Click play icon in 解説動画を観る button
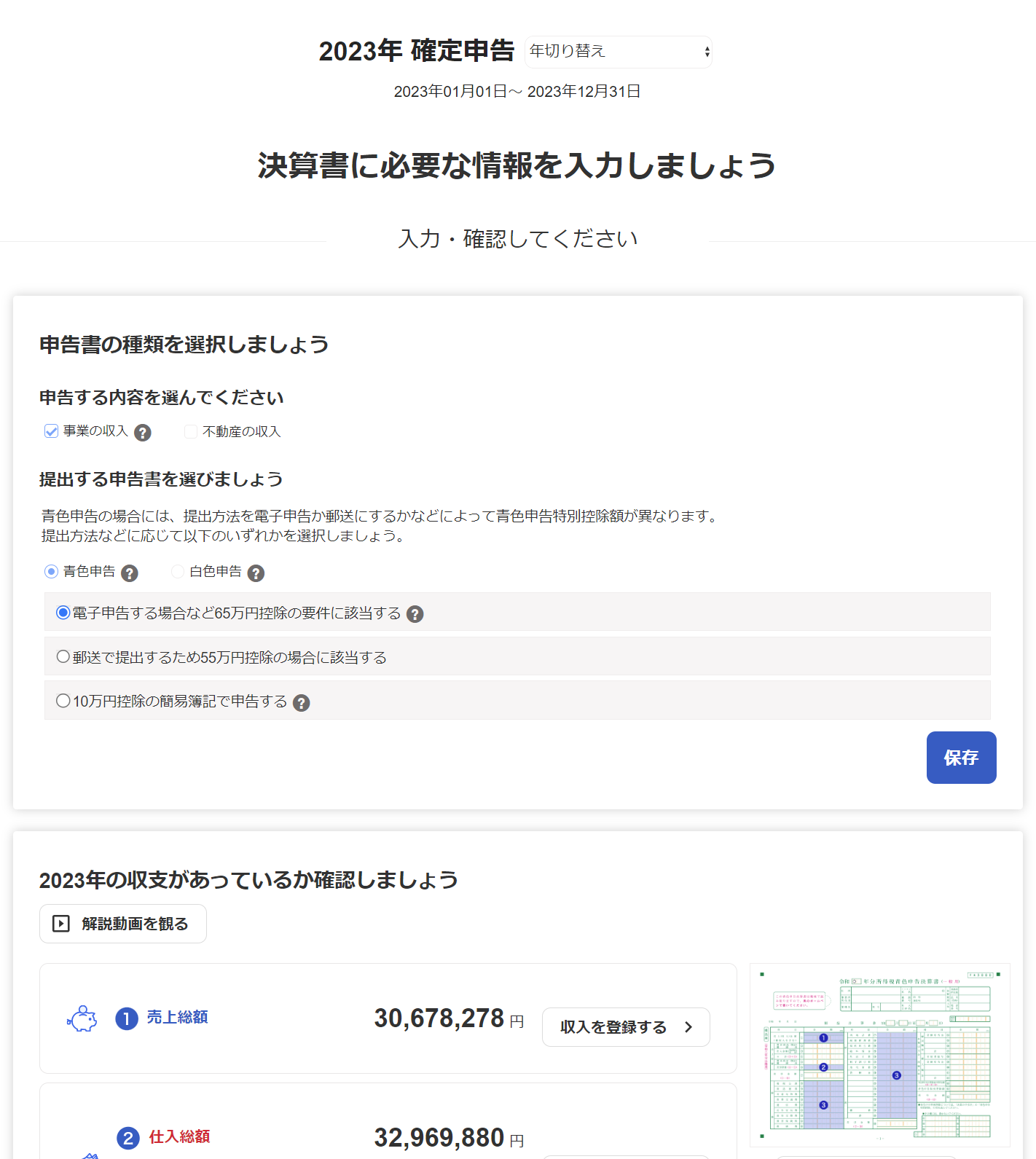The width and height of the screenshot is (1036, 1159). (x=61, y=924)
